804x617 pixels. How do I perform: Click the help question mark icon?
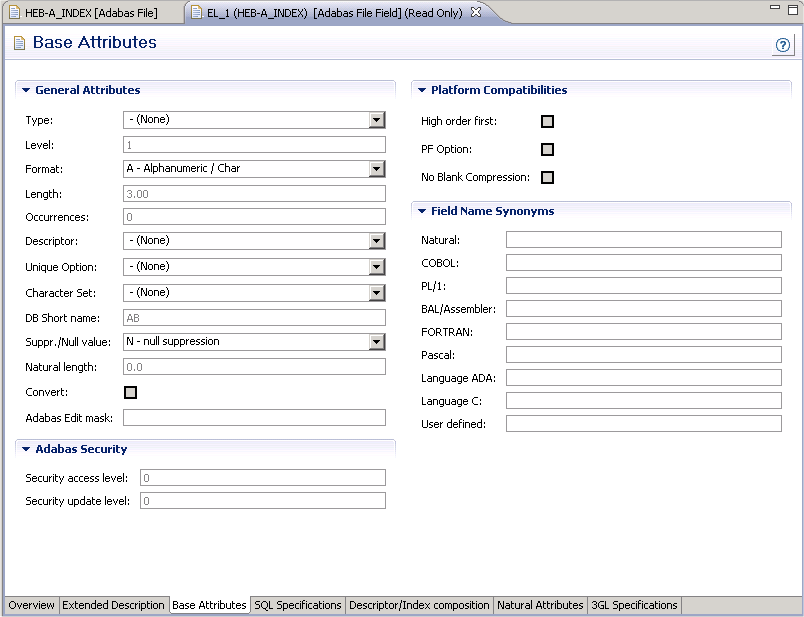[x=782, y=45]
